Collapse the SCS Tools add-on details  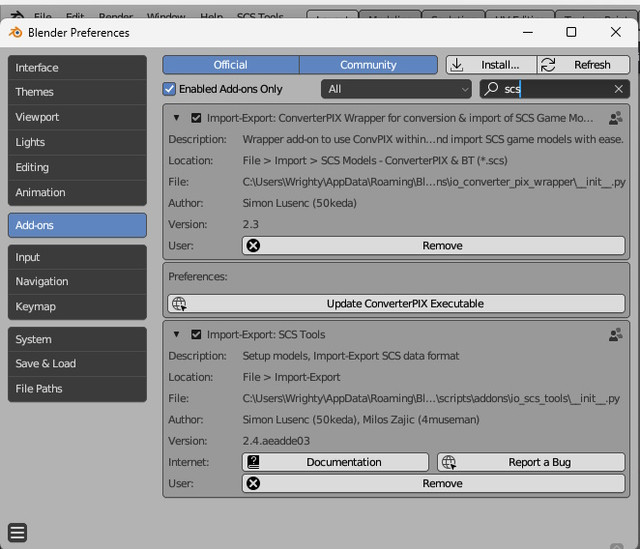point(176,334)
